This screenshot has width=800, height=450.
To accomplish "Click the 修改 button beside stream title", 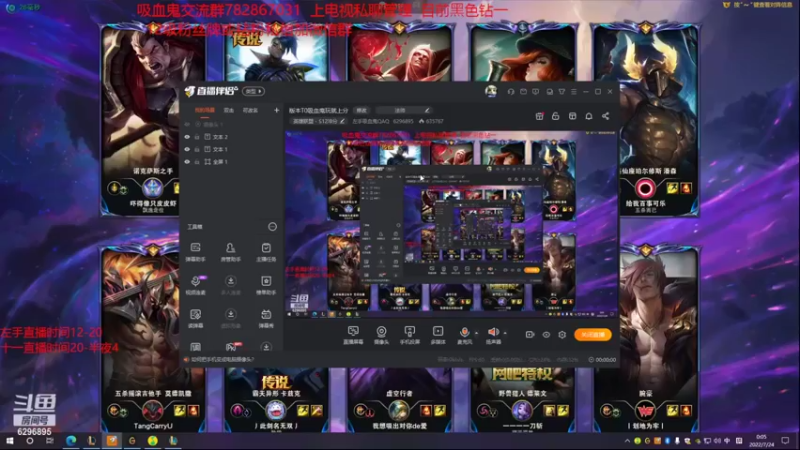I will [x=361, y=110].
